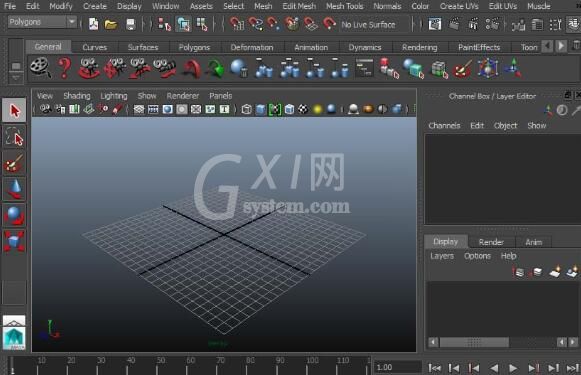The image size is (581, 375).
Task: Open the viewport Shading menu
Action: [x=77, y=96]
